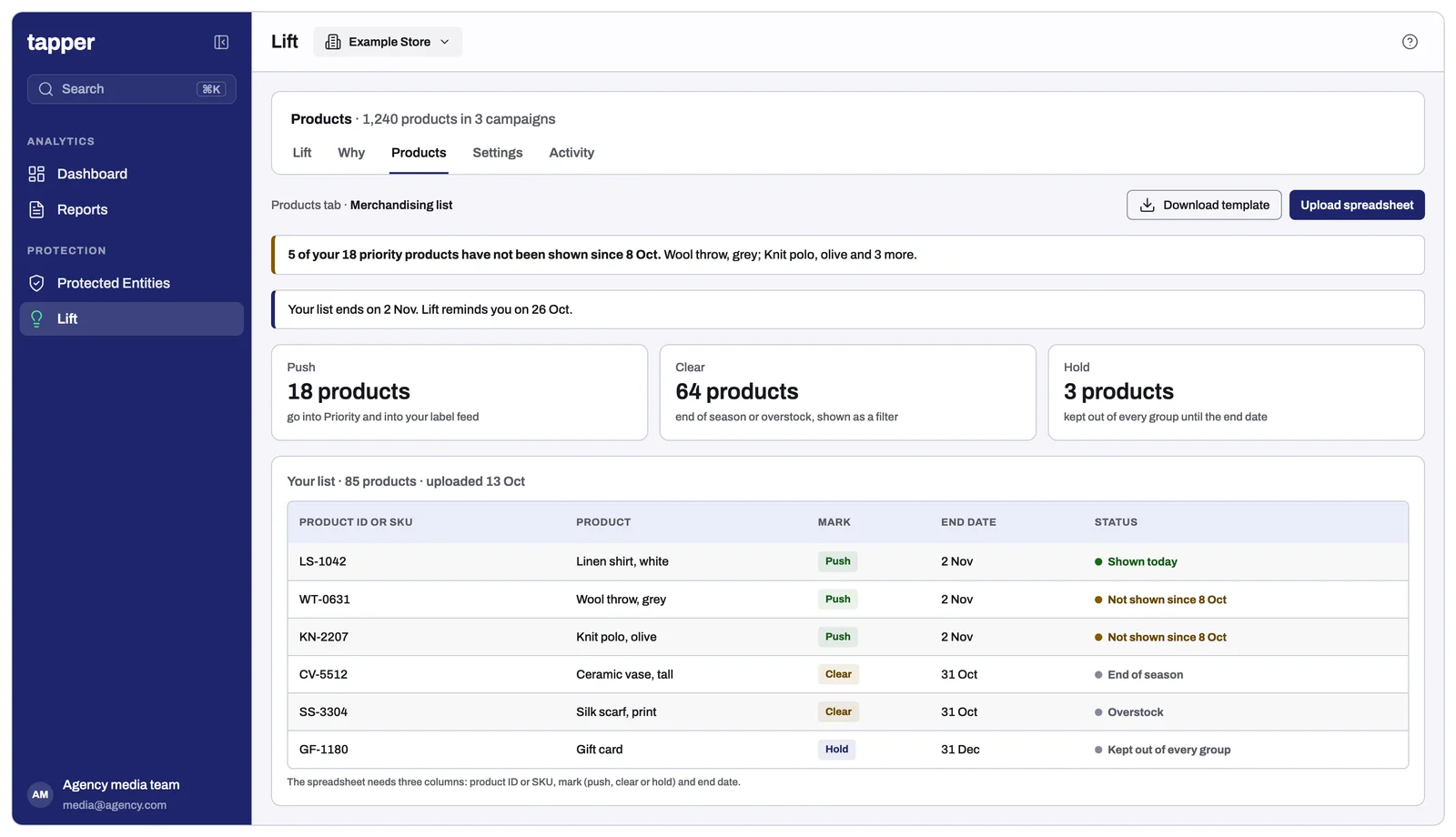Click the tapper logo

(x=61, y=42)
